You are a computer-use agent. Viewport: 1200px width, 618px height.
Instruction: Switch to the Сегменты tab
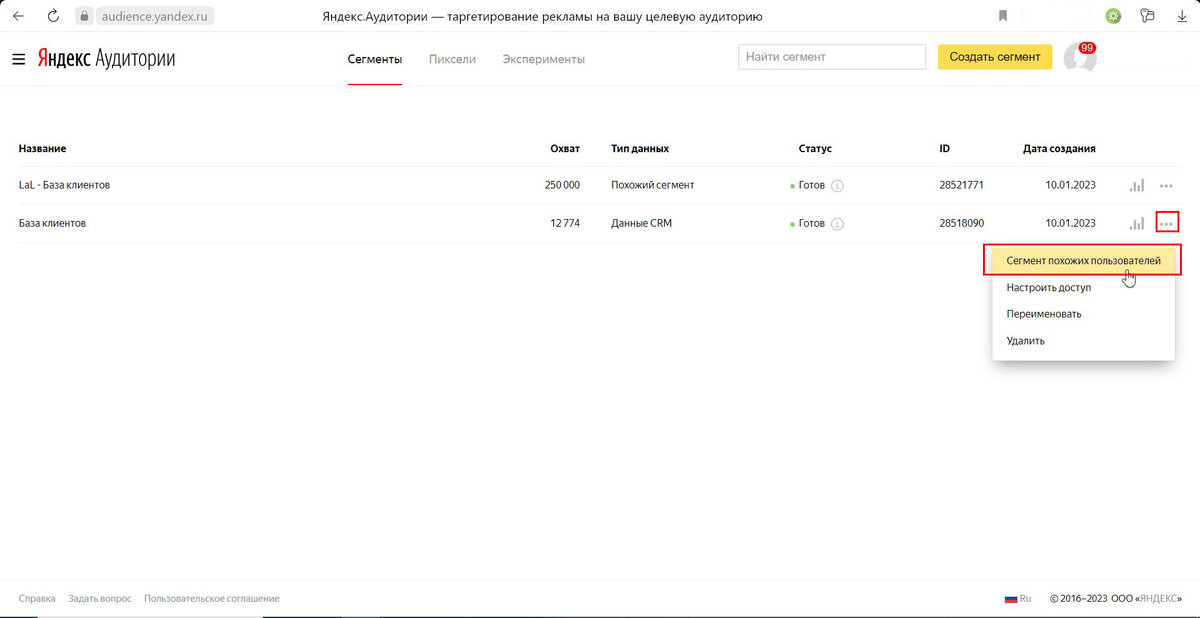click(375, 59)
